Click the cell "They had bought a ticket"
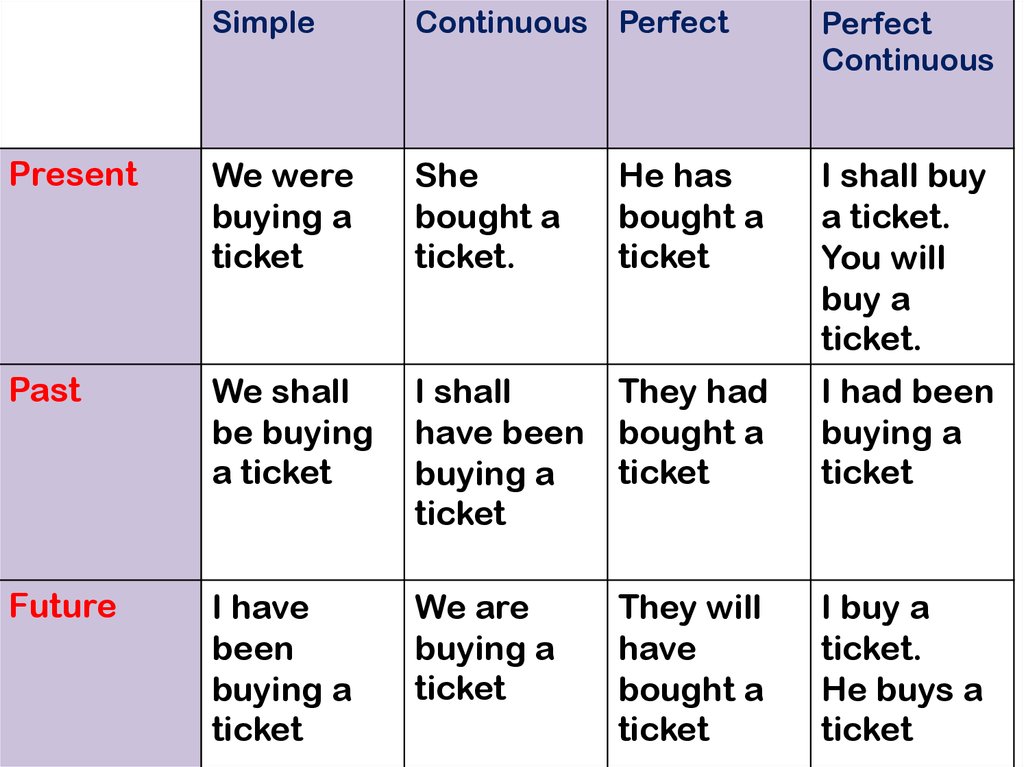This screenshot has width=1024, height=767. pos(709,472)
